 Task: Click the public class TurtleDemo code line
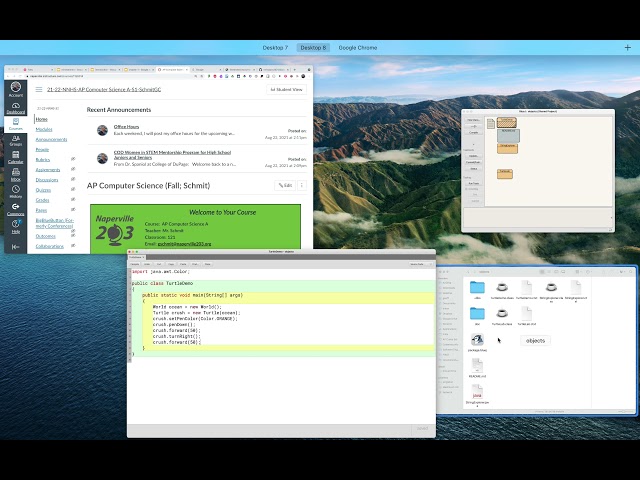click(x=162, y=283)
